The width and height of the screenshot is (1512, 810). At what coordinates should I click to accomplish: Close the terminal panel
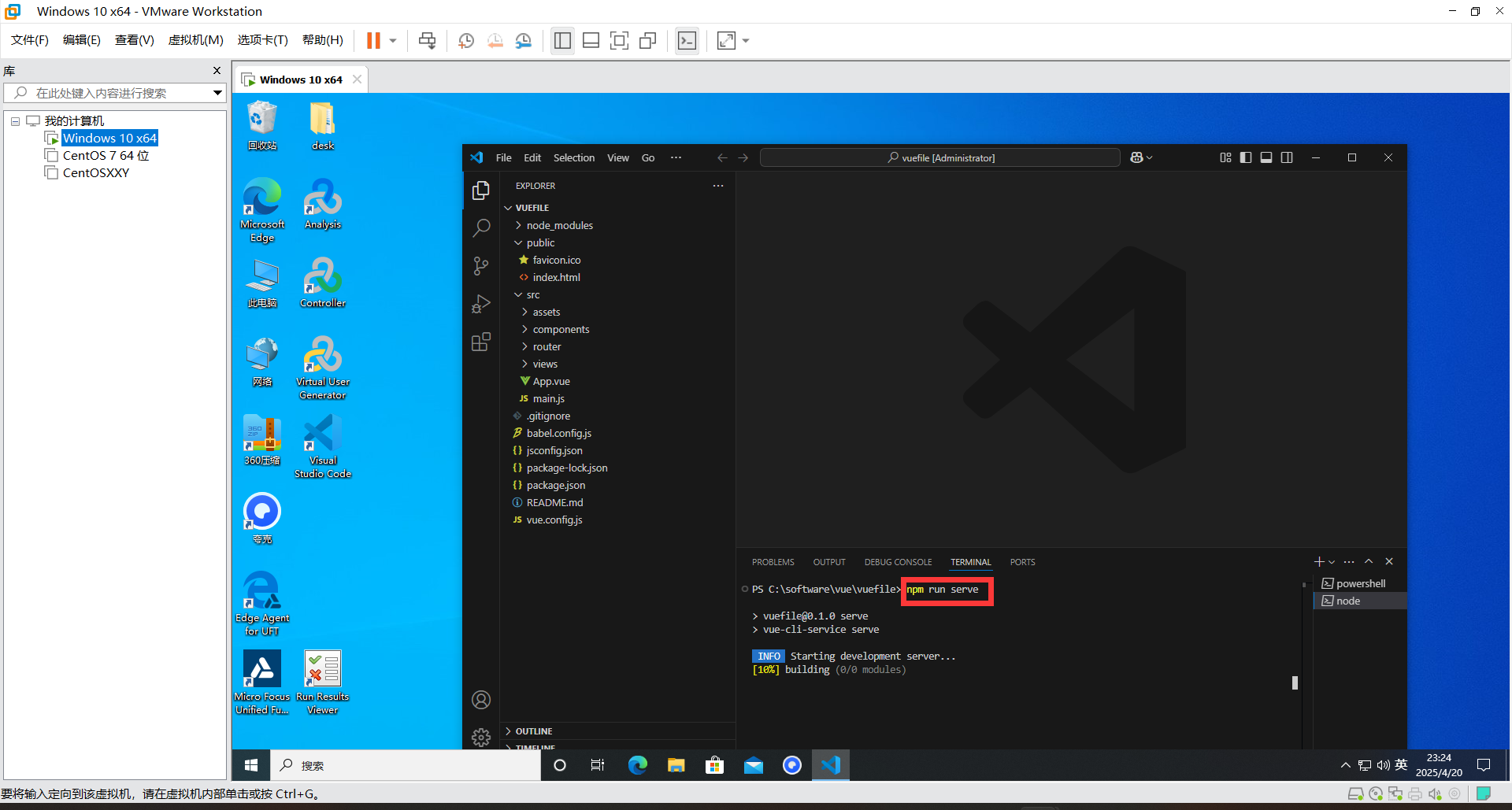pos(1389,561)
